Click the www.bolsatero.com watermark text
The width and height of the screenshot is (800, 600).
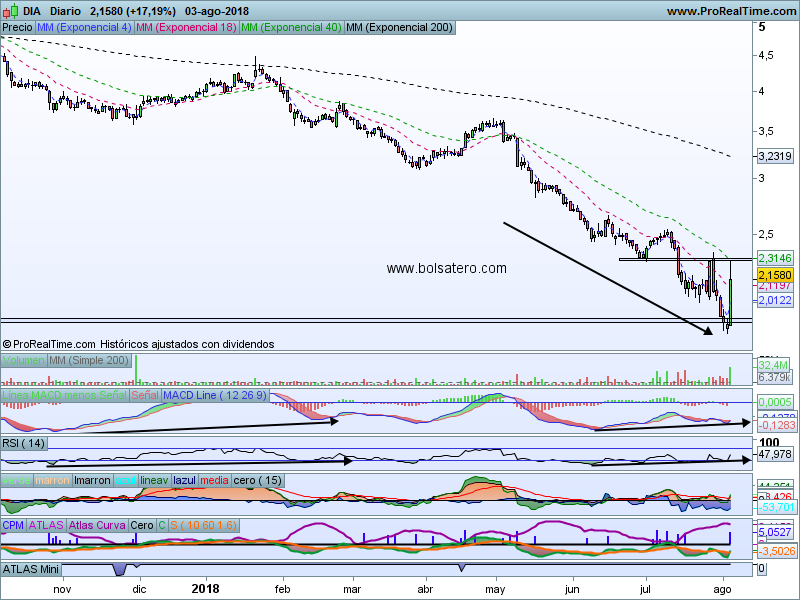446,268
